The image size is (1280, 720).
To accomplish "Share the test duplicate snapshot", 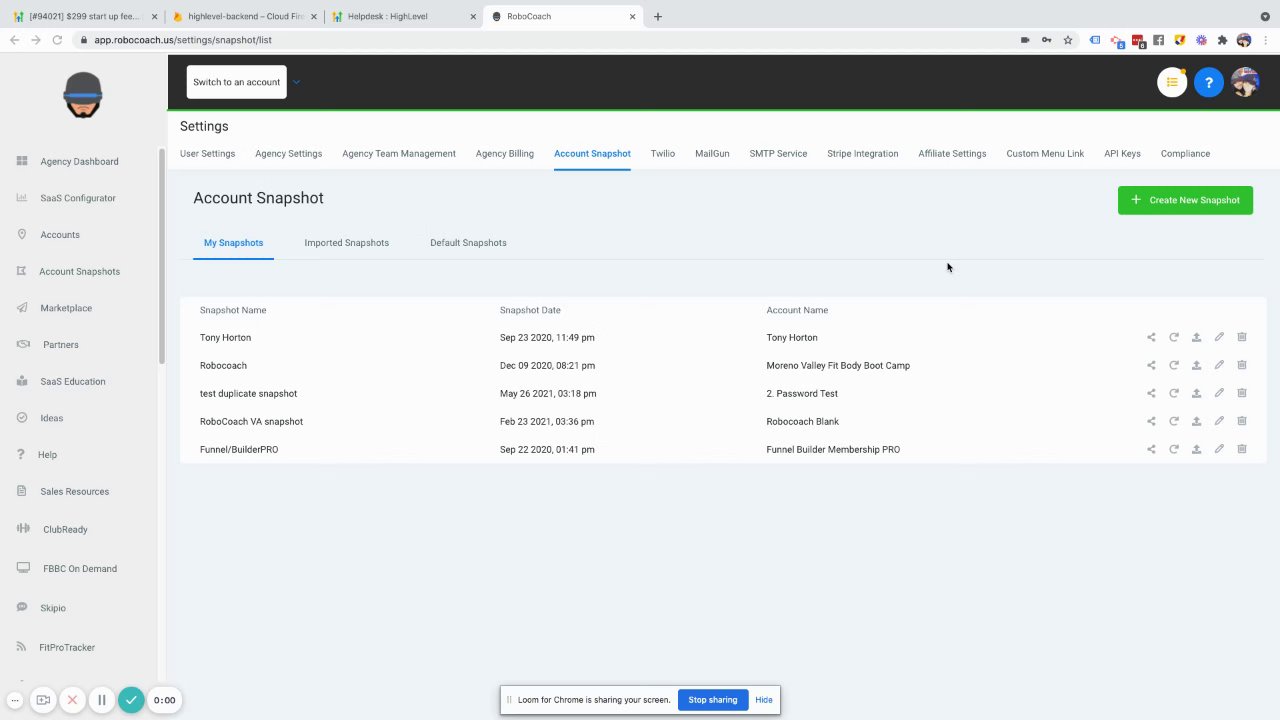I will tap(1151, 393).
